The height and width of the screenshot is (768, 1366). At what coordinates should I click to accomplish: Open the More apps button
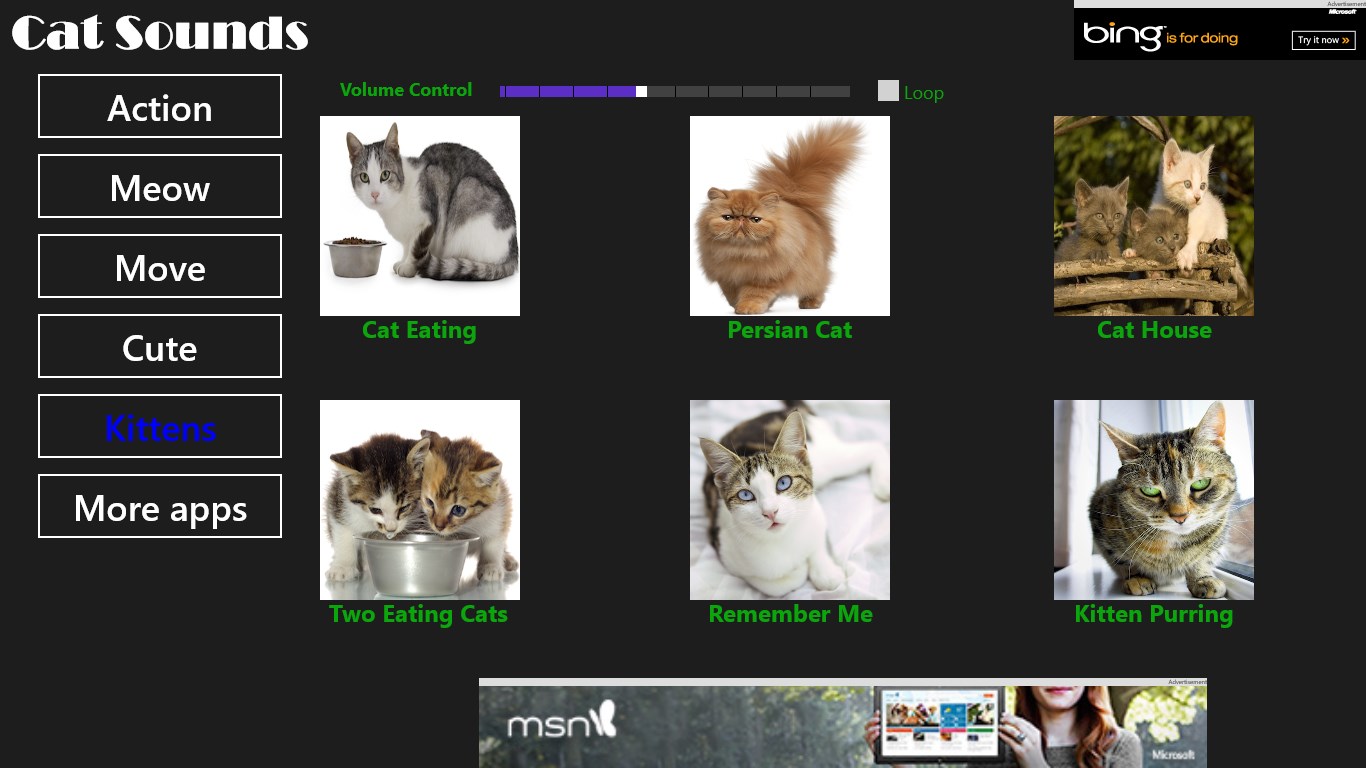[160, 506]
